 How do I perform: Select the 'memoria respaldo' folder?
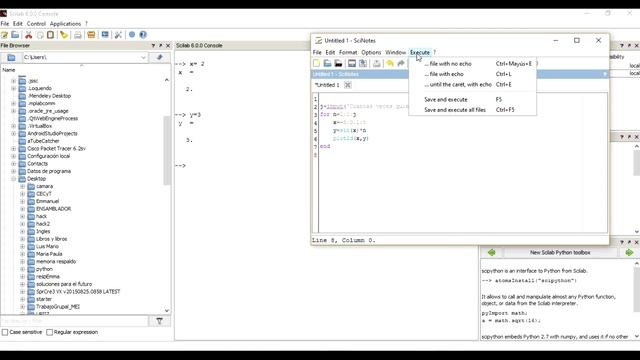click(x=56, y=262)
